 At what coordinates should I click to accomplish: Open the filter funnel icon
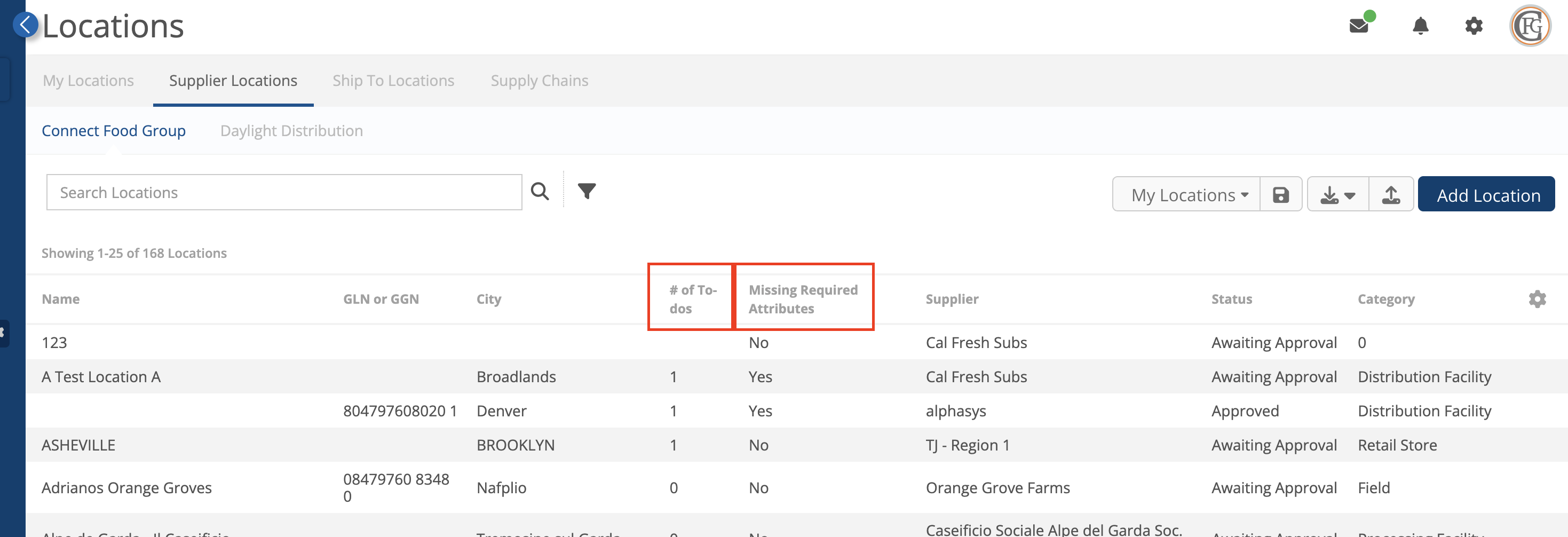pyautogui.click(x=586, y=191)
